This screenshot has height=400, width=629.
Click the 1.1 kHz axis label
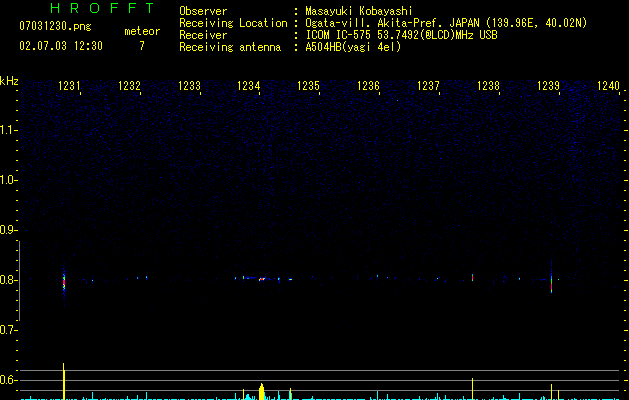coord(8,130)
